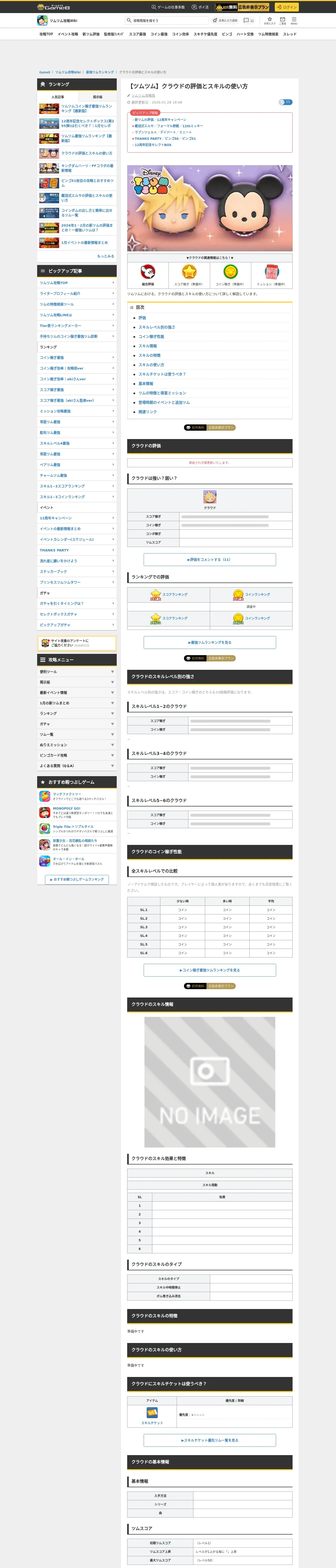This screenshot has height=1568, width=336.
Task: Open スレッド nav item
Action: click(x=290, y=34)
